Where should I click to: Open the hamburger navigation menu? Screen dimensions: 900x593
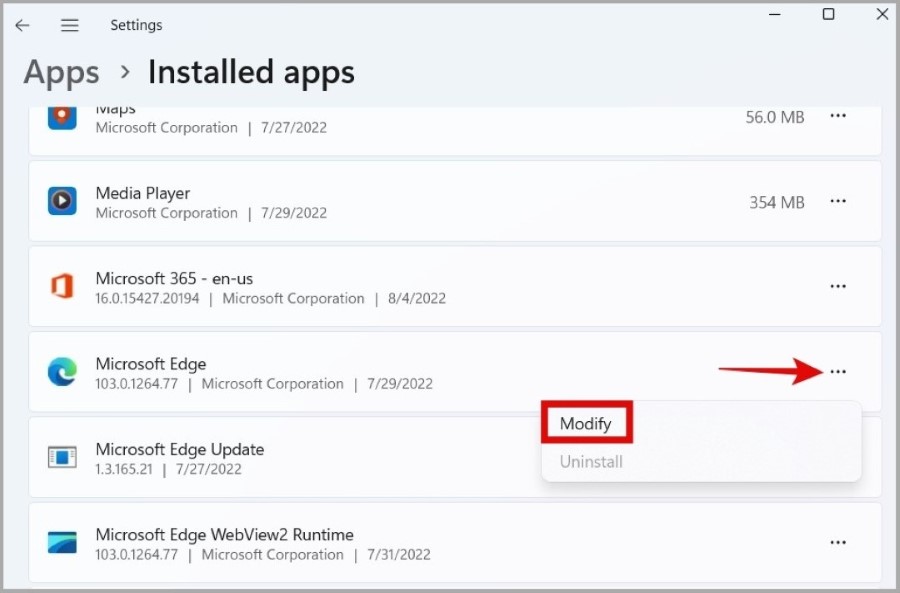(69, 25)
